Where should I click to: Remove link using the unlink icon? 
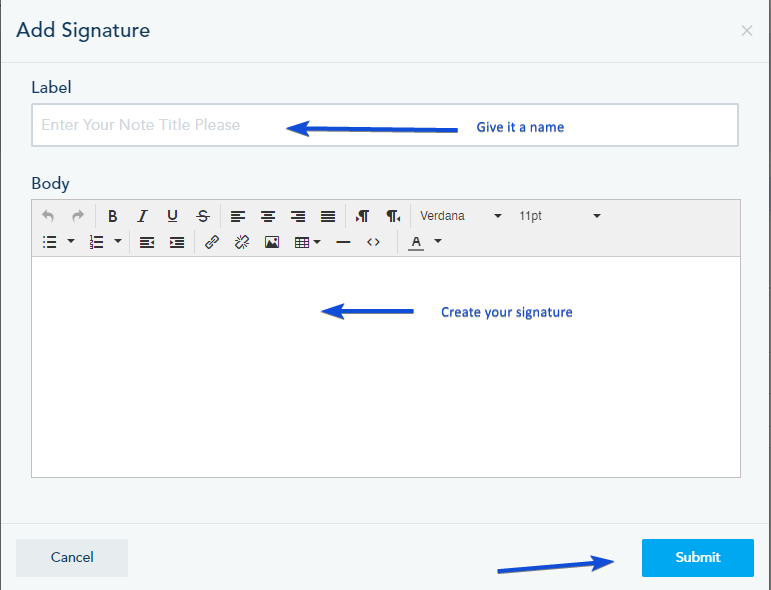242,242
